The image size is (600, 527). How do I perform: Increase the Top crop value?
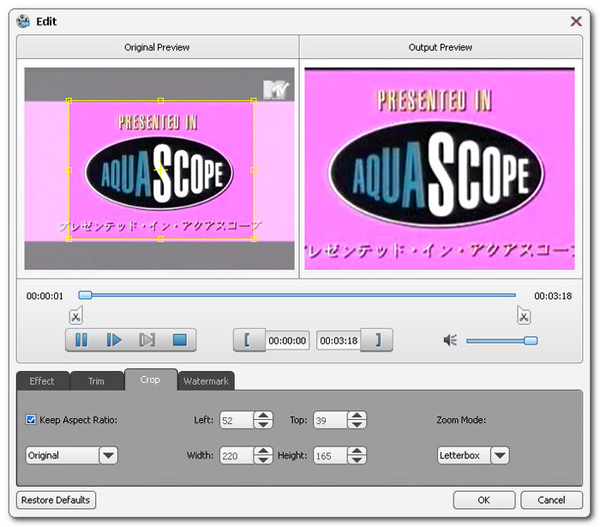point(357,416)
